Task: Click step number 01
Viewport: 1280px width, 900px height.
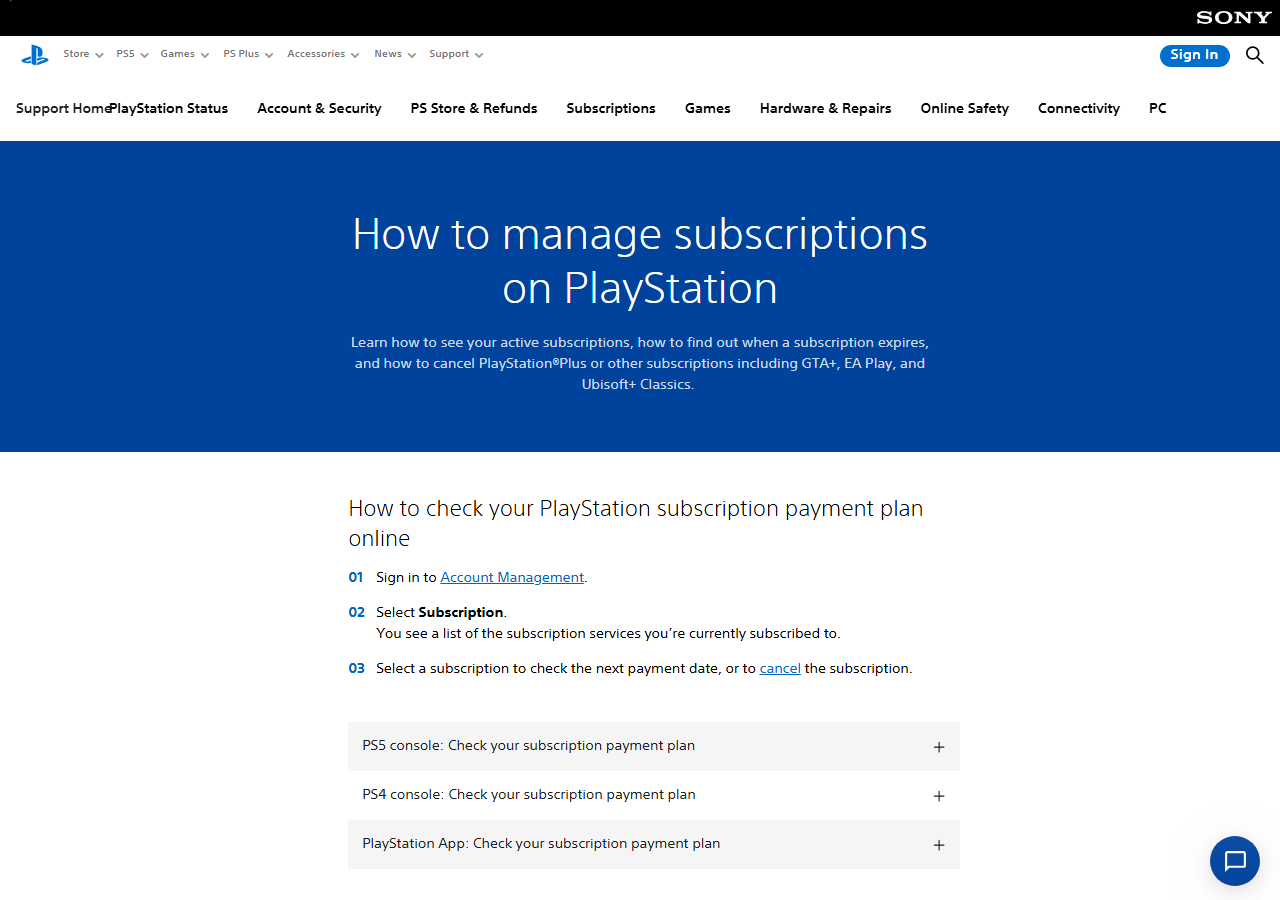Action: (356, 577)
